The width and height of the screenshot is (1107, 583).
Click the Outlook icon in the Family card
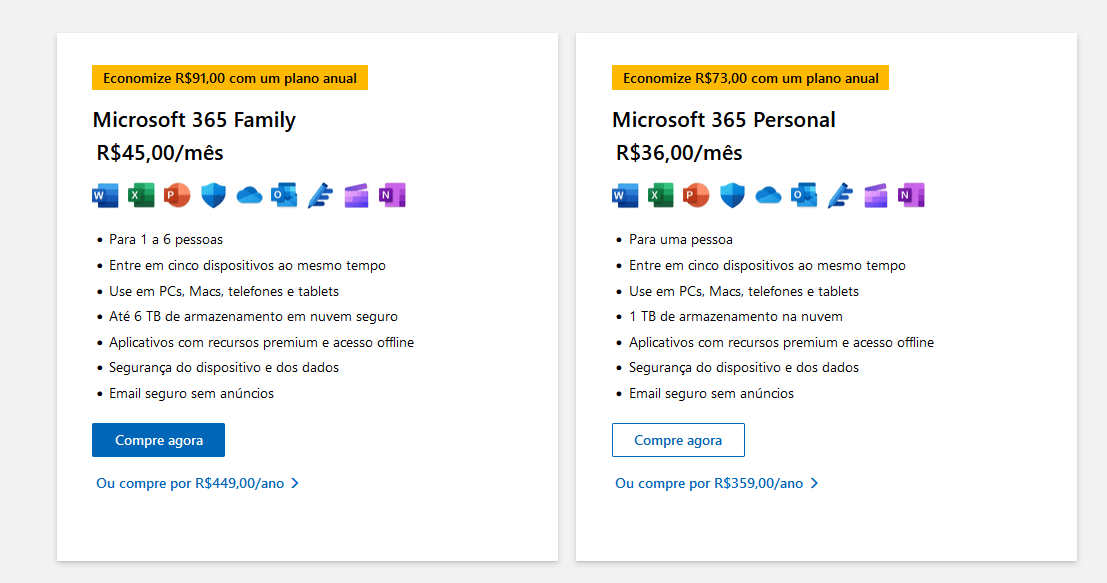click(x=285, y=195)
